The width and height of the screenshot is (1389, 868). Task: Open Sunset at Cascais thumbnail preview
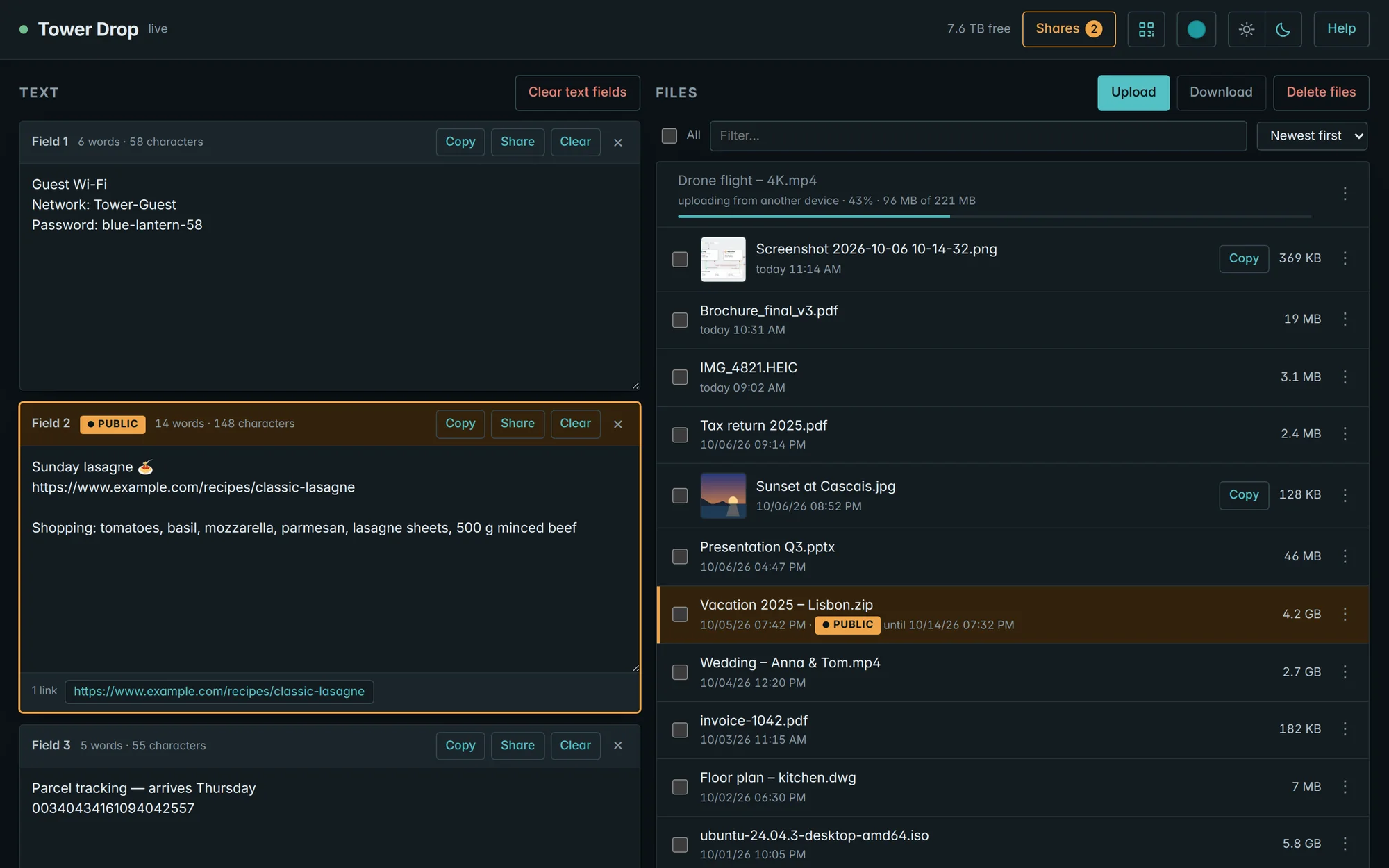coord(723,496)
